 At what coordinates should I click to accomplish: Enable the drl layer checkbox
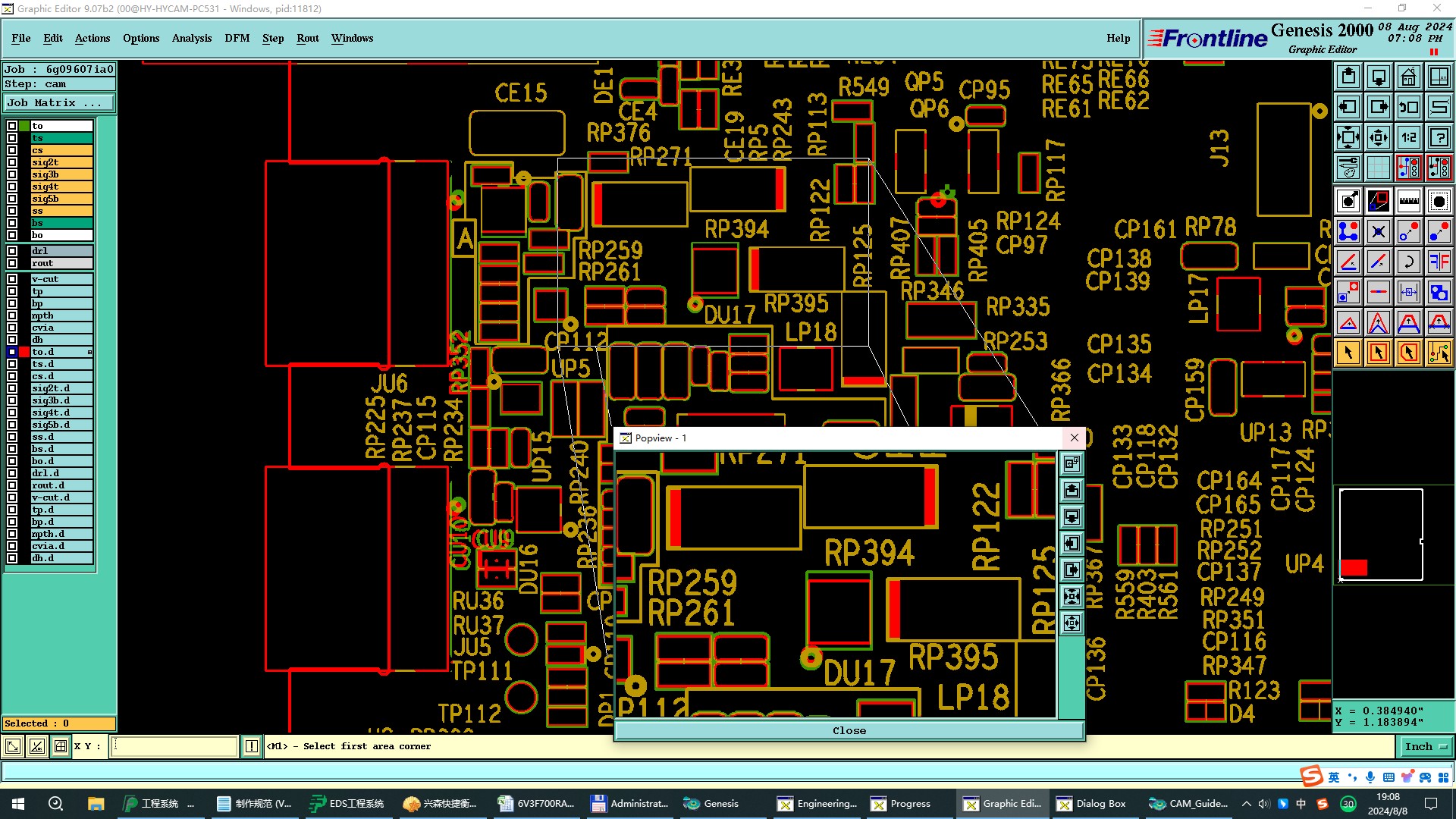pyautogui.click(x=12, y=251)
